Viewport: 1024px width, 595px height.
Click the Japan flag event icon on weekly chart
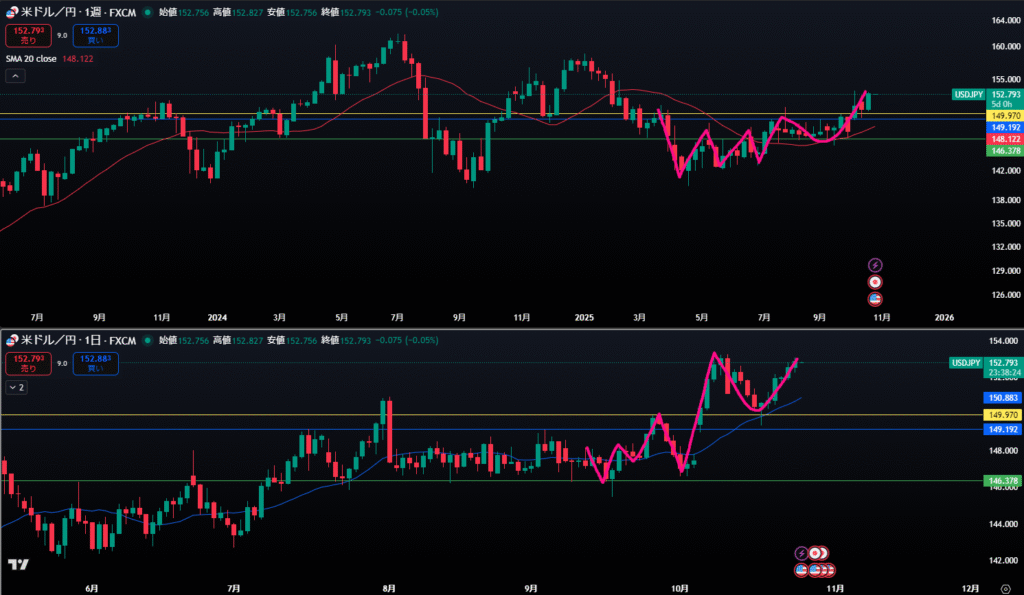click(x=876, y=282)
